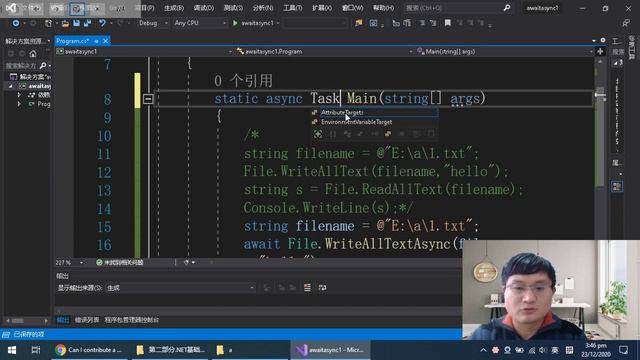This screenshot has height=360, width=640.
Task: Click the solution root node in tree
Action: pos(31,77)
